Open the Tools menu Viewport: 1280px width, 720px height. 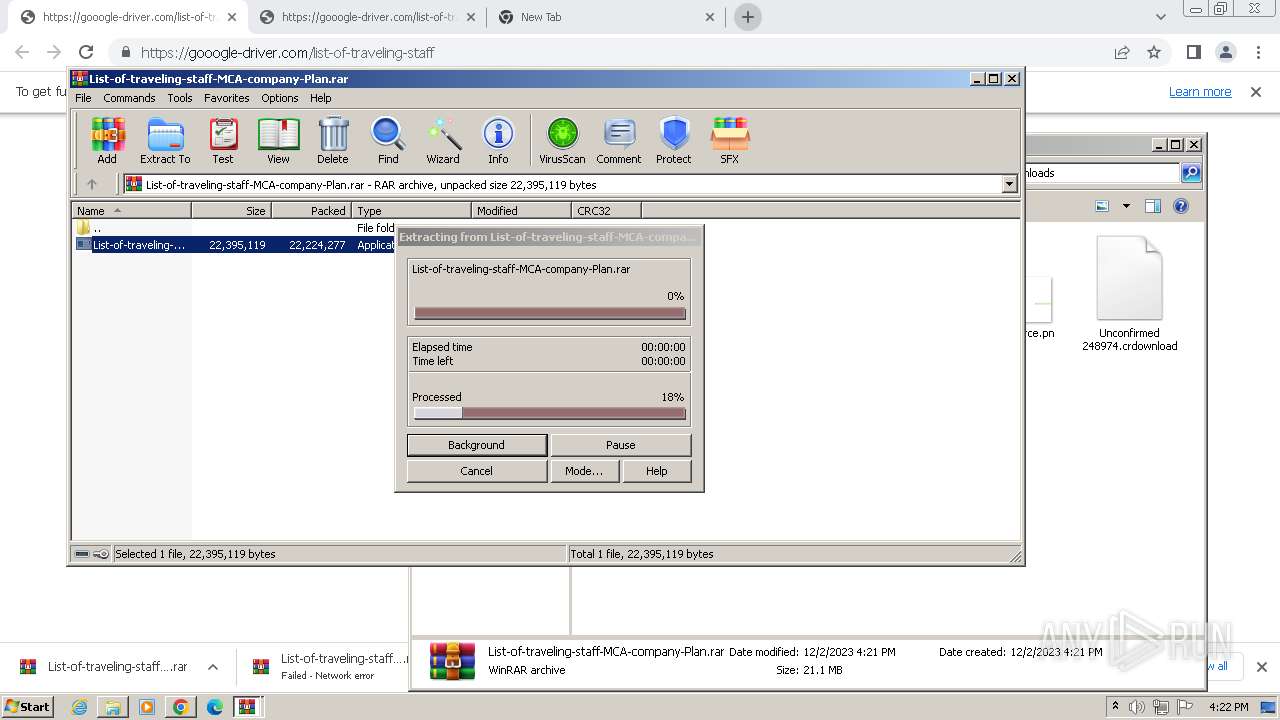(180, 98)
